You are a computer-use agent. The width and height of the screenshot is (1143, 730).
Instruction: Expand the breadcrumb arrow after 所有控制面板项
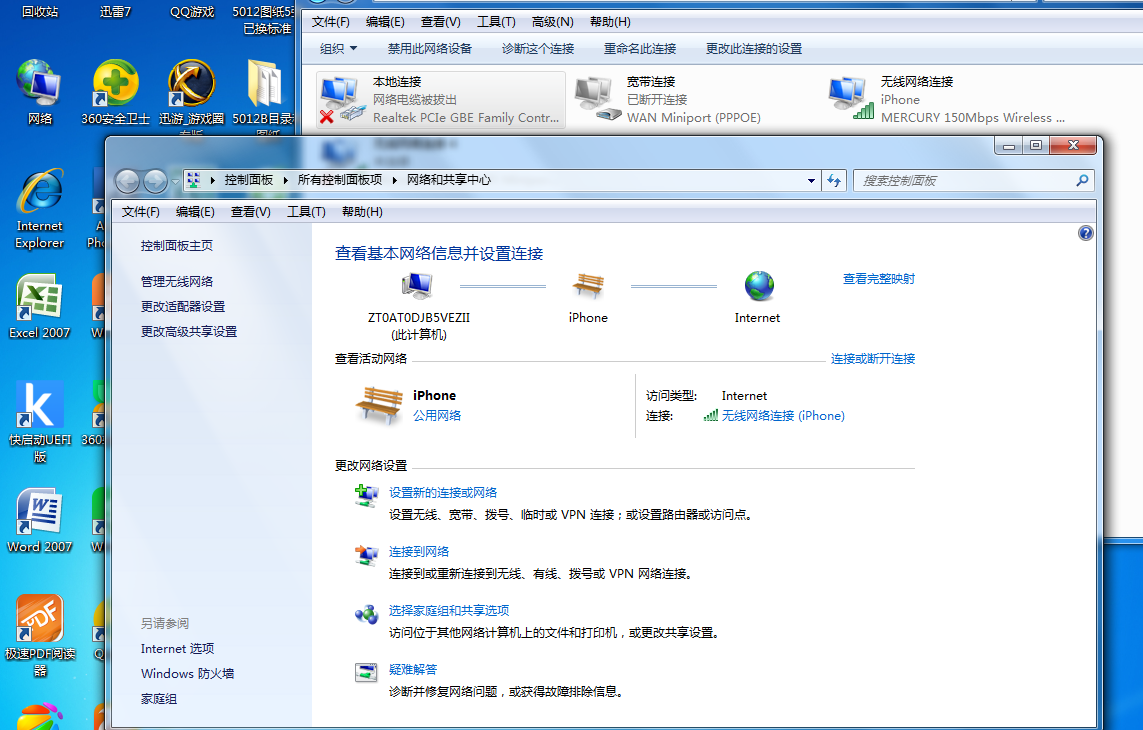click(x=394, y=180)
